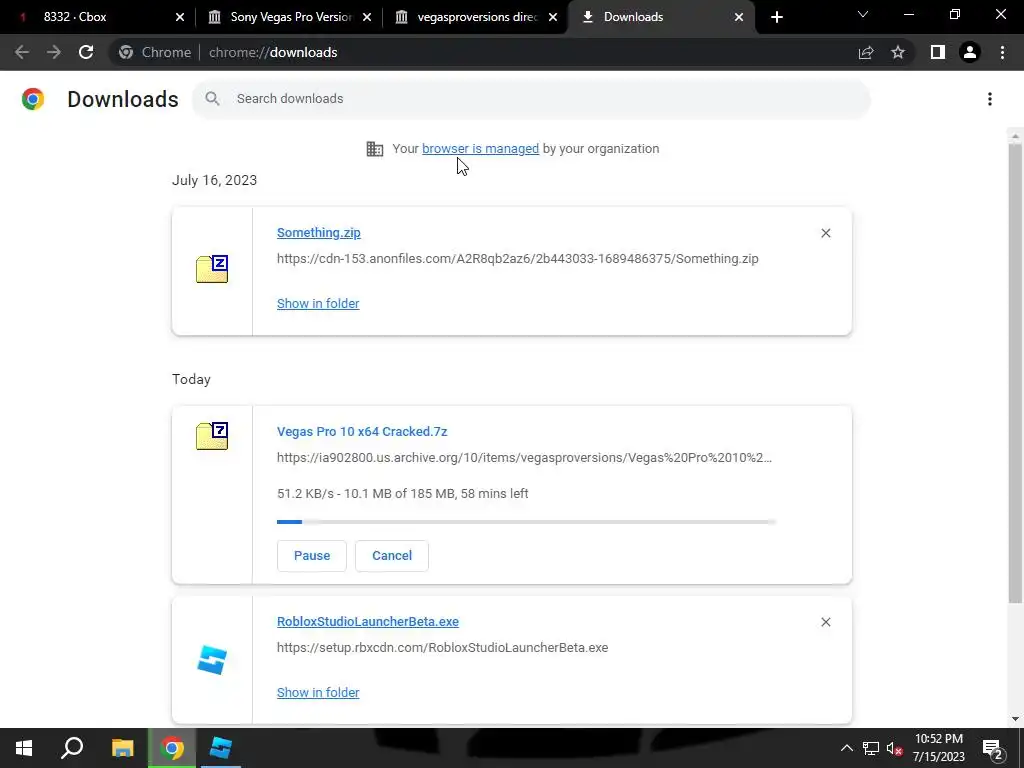
Task: Click the Vegas Pro 10 x64 Cracked.7z name
Action: (x=362, y=432)
